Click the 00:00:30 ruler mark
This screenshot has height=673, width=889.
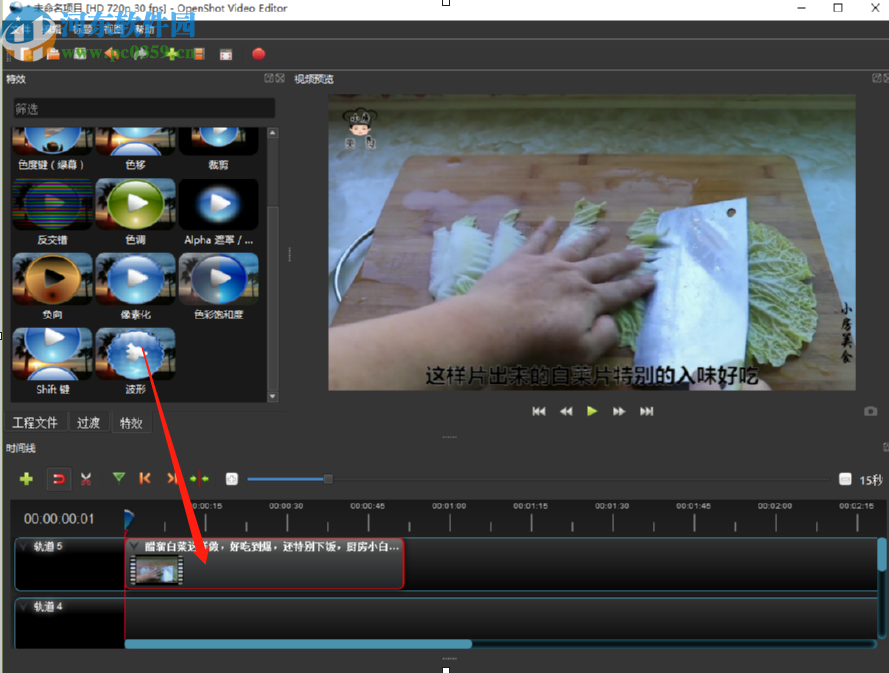point(286,506)
